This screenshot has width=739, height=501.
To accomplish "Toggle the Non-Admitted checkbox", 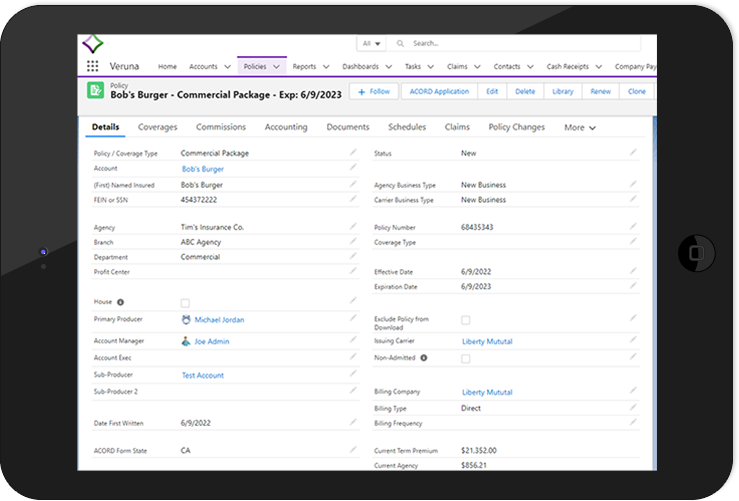I will [466, 359].
